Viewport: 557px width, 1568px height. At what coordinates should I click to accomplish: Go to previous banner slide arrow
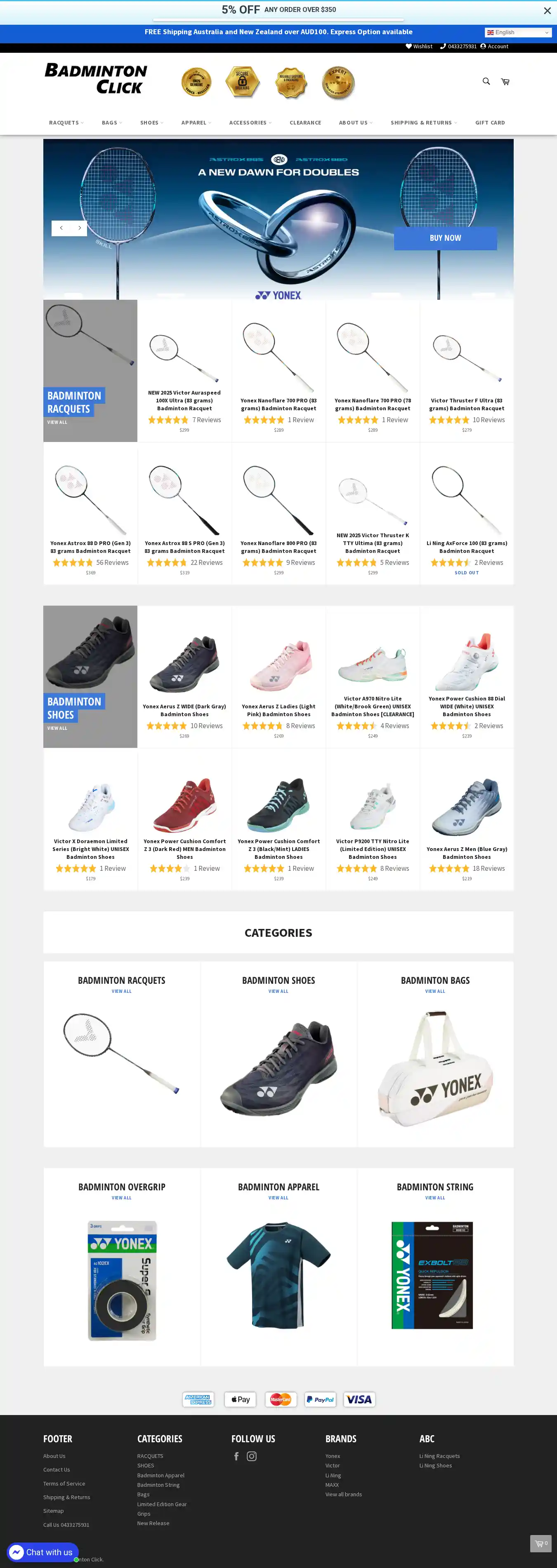point(61,228)
